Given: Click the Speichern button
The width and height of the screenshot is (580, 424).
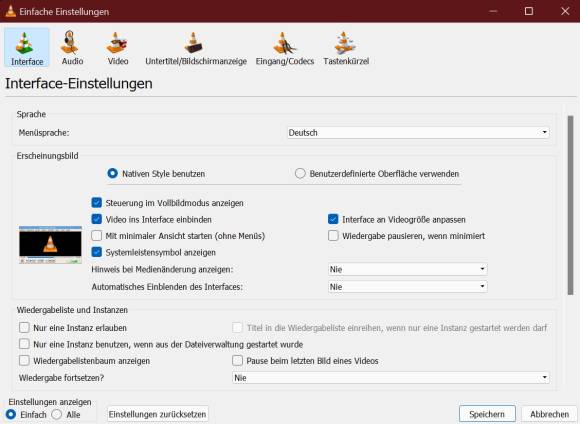Looking at the screenshot, I should (487, 414).
